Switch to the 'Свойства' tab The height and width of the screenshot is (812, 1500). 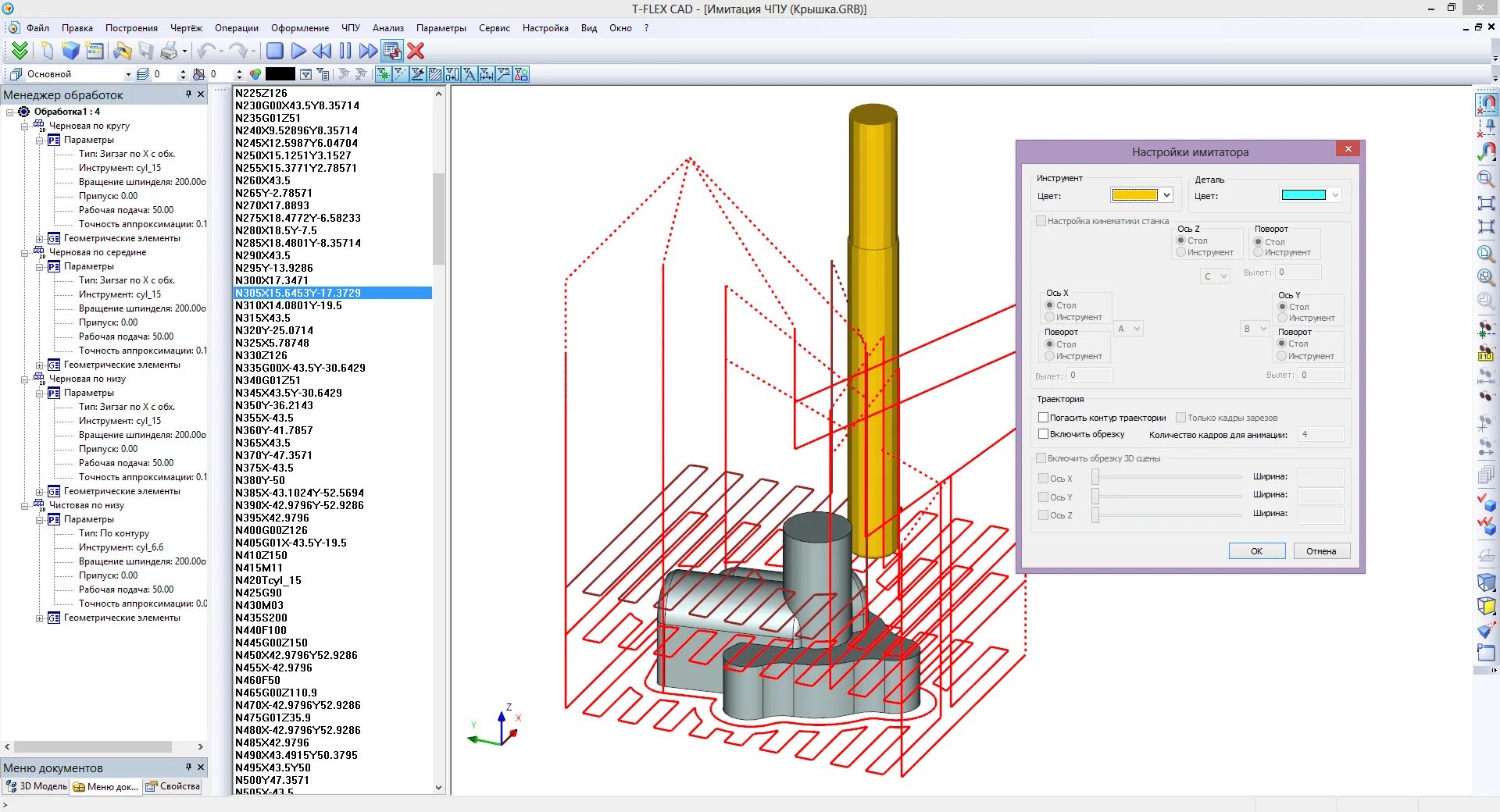click(173, 786)
